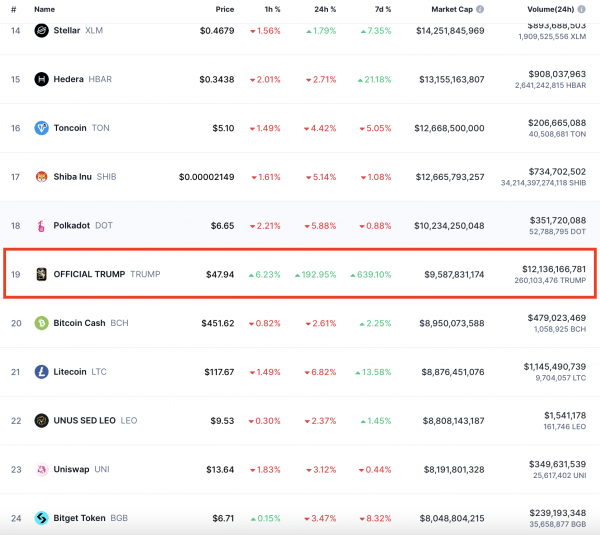
Task: Click the UNUS SED LEO logo
Action: [x=42, y=421]
